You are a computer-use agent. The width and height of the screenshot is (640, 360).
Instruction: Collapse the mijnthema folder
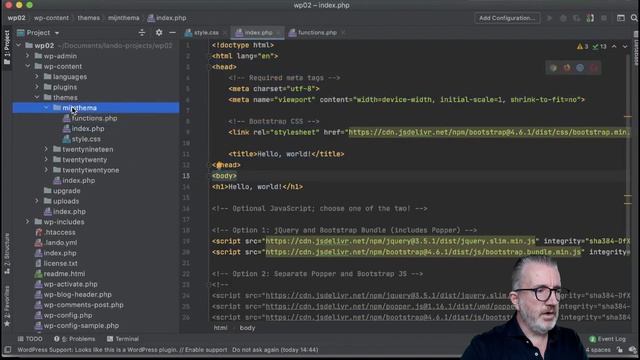click(x=46, y=108)
